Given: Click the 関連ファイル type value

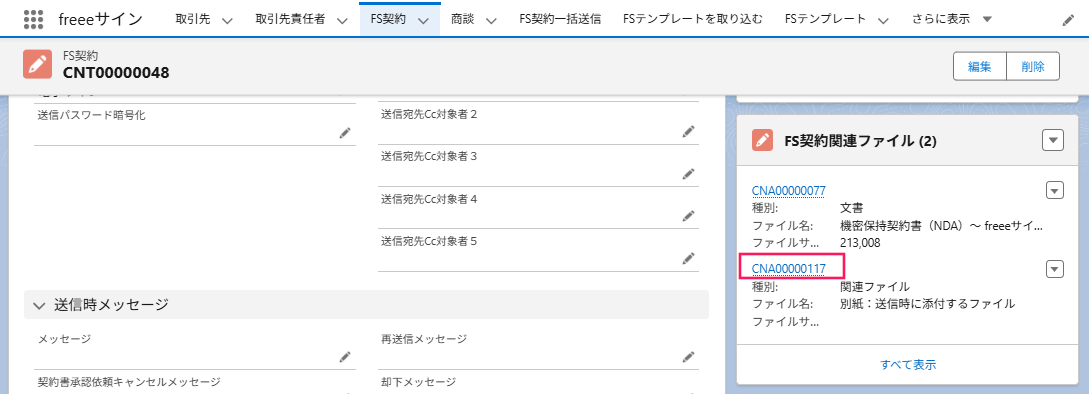Looking at the screenshot, I should coord(875,286).
